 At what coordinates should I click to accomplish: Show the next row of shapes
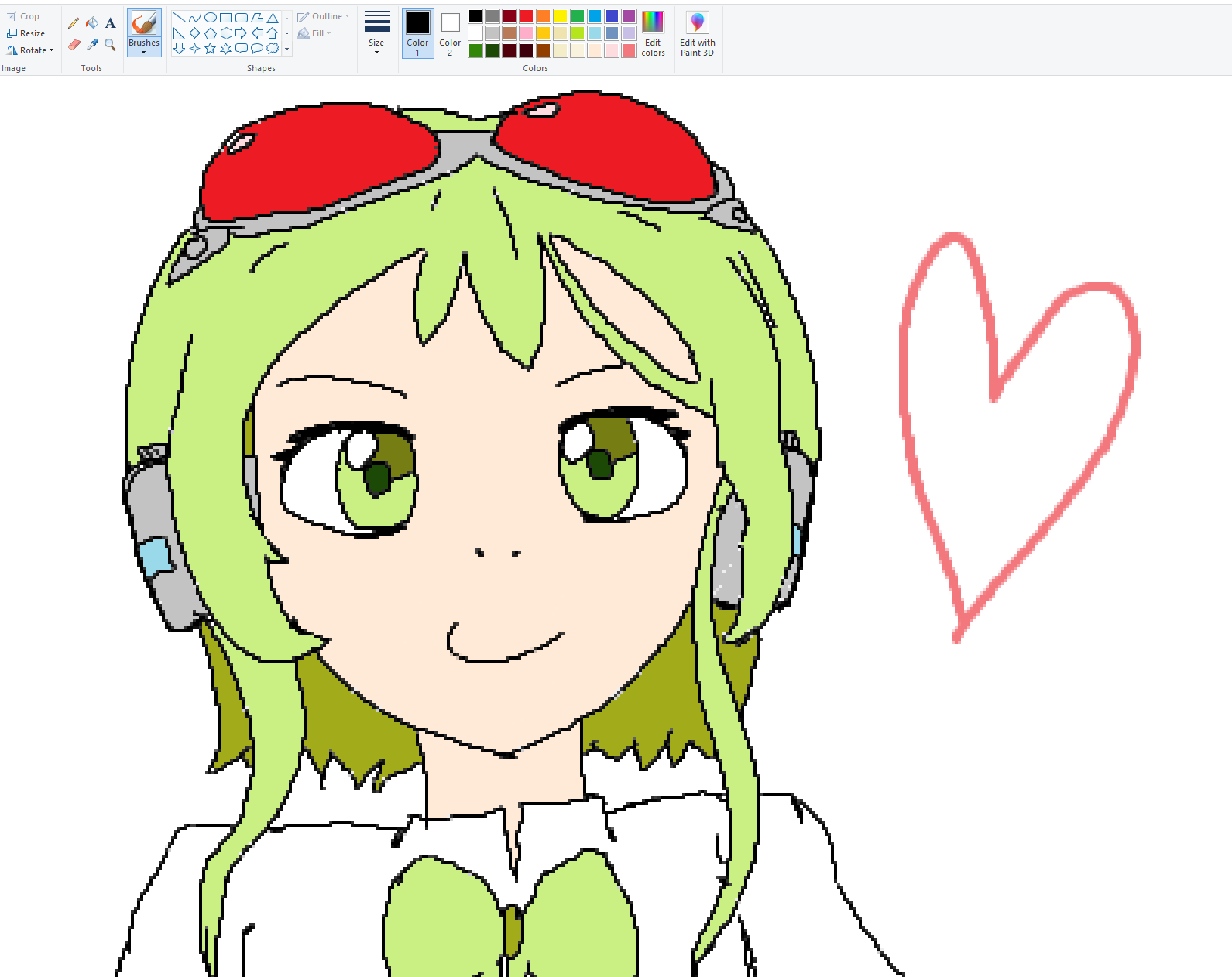(x=287, y=33)
